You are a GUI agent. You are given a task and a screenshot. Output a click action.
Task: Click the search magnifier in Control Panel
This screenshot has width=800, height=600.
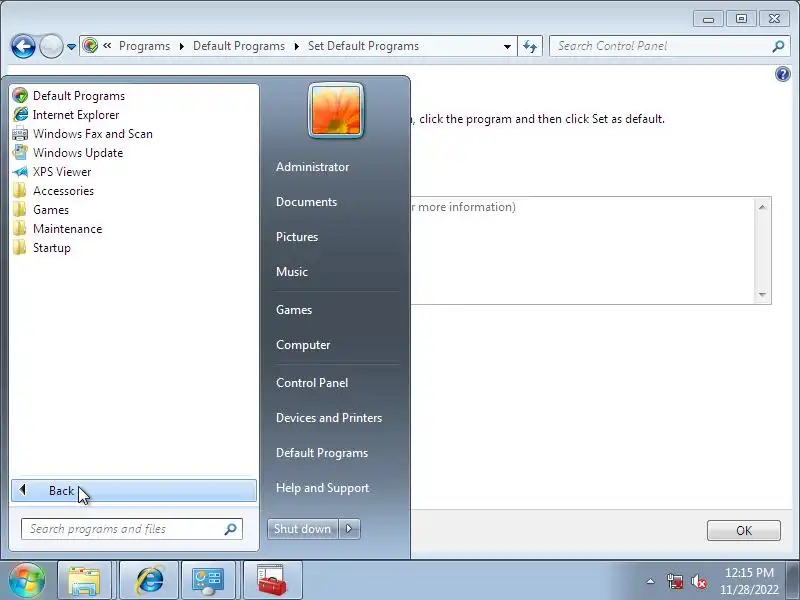click(x=778, y=46)
